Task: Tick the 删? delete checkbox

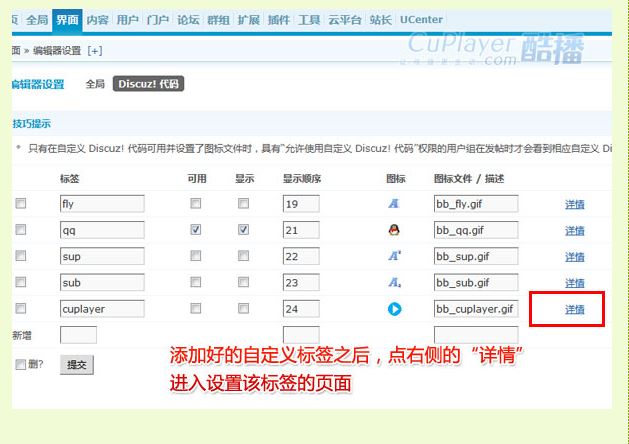Action: (x=20, y=365)
